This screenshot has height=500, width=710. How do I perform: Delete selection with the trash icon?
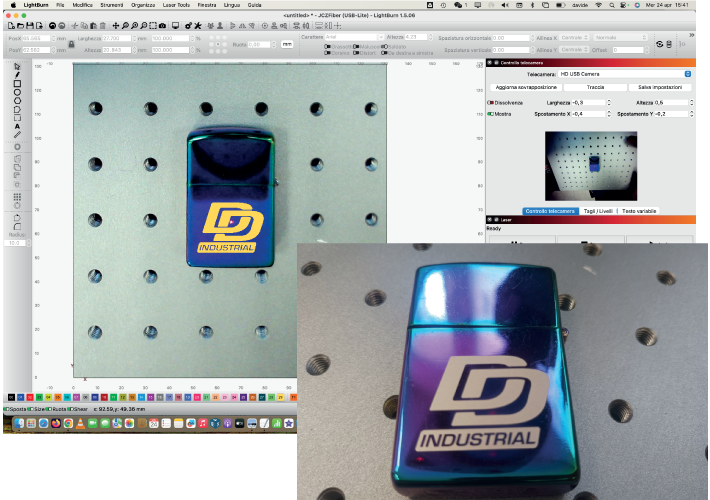click(x=103, y=26)
